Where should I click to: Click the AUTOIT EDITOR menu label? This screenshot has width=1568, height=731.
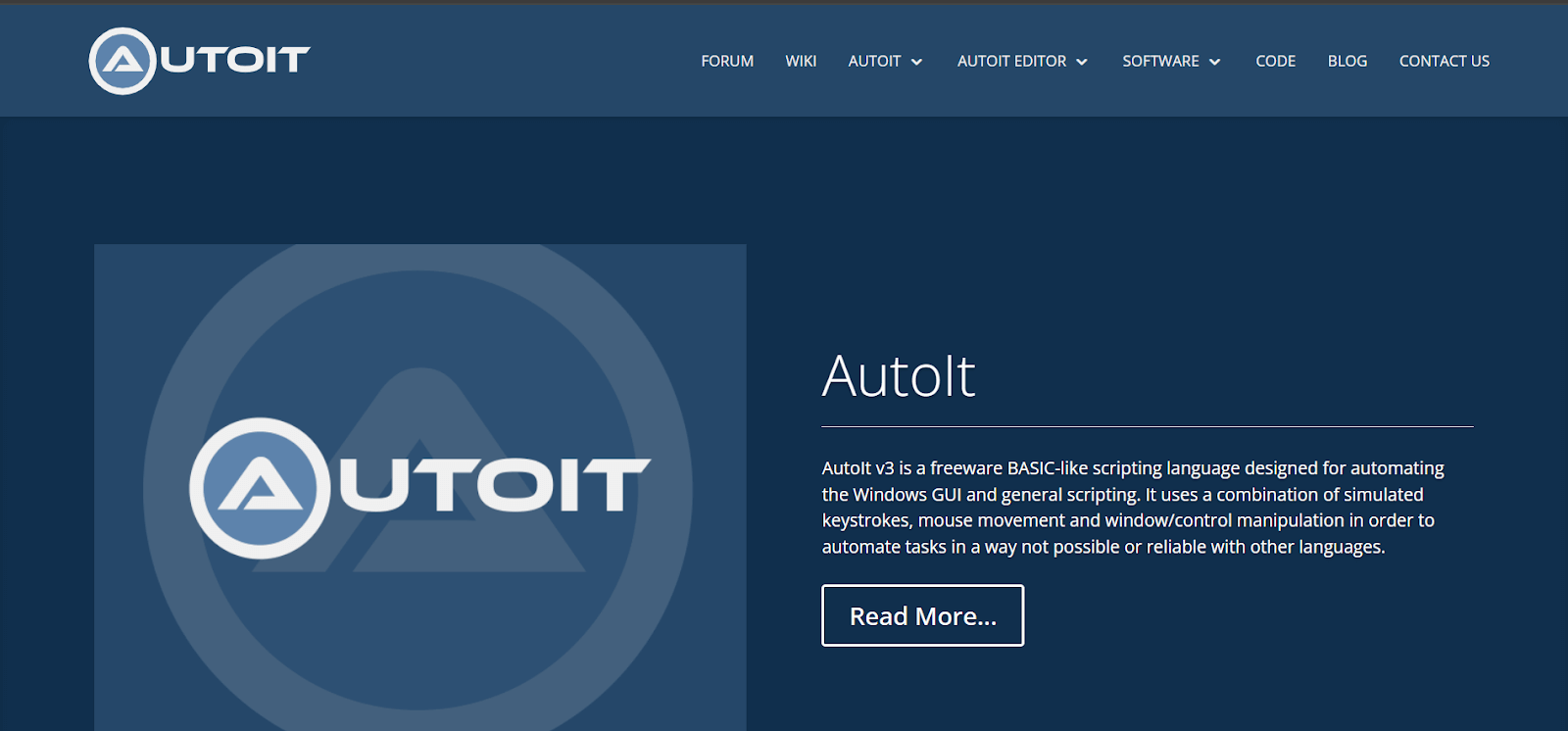pyautogui.click(x=1011, y=61)
